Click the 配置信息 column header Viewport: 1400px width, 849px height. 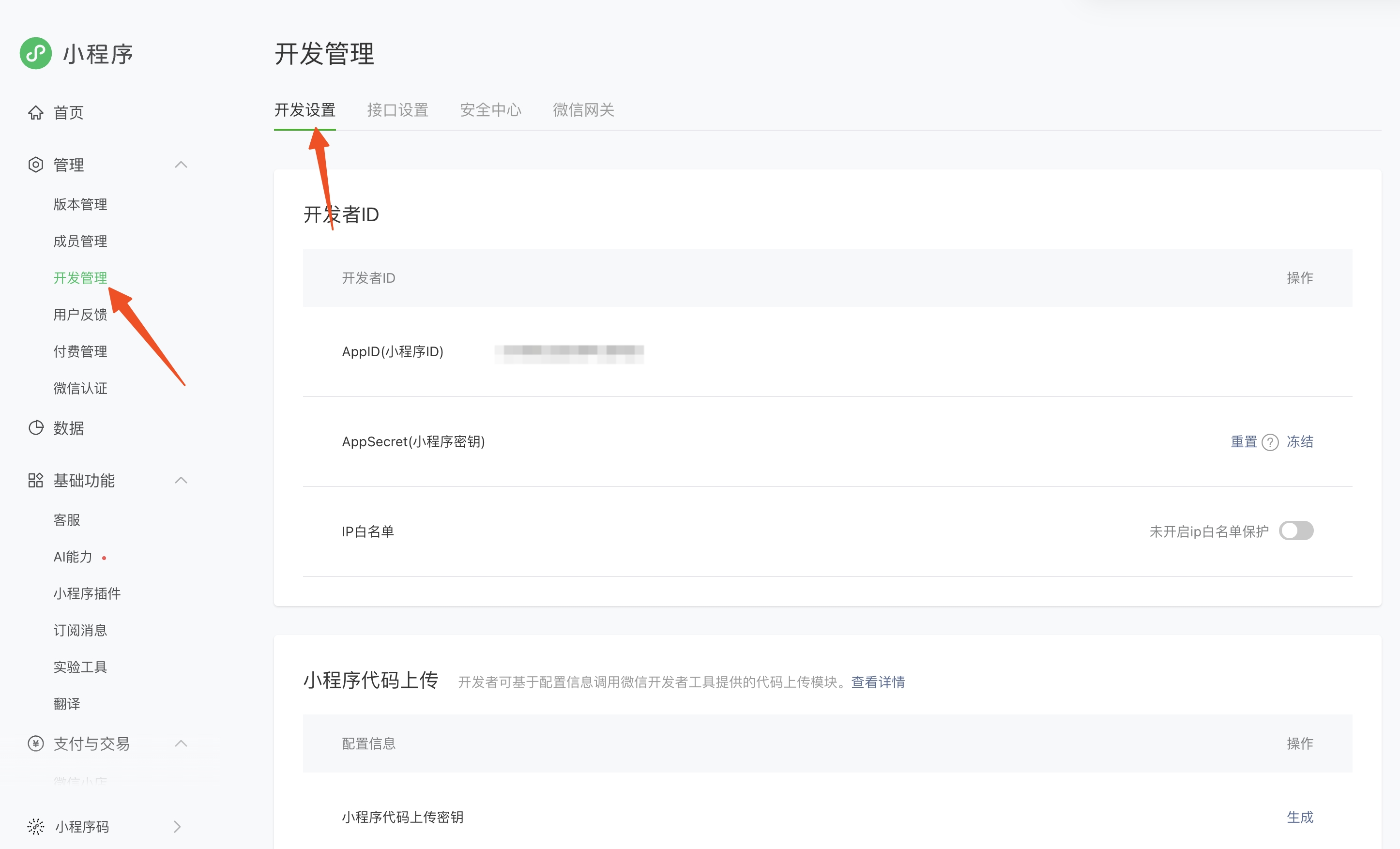click(x=368, y=743)
